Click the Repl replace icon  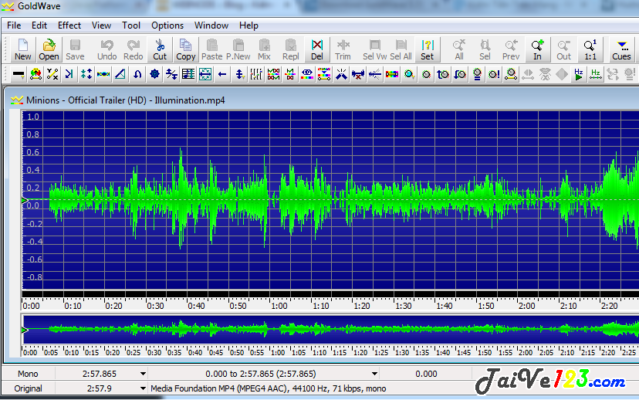coord(291,50)
